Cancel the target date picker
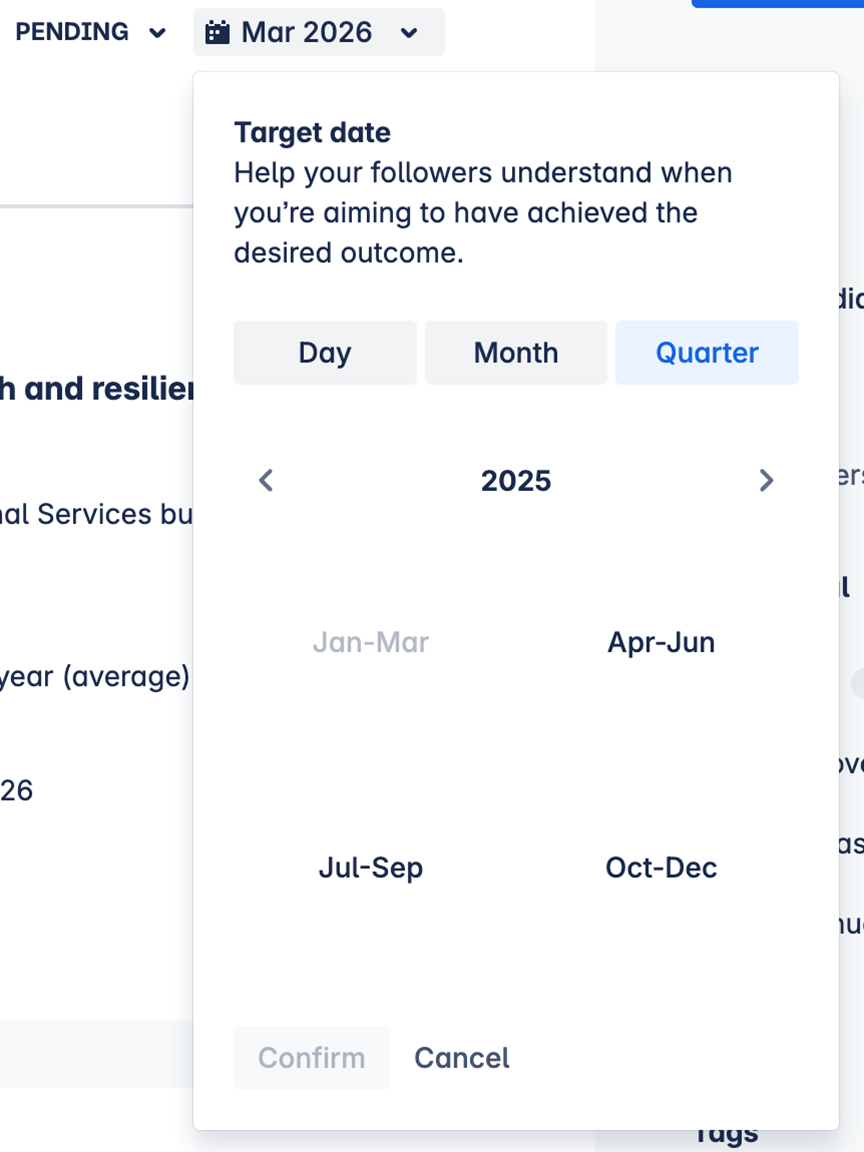 [x=462, y=1058]
